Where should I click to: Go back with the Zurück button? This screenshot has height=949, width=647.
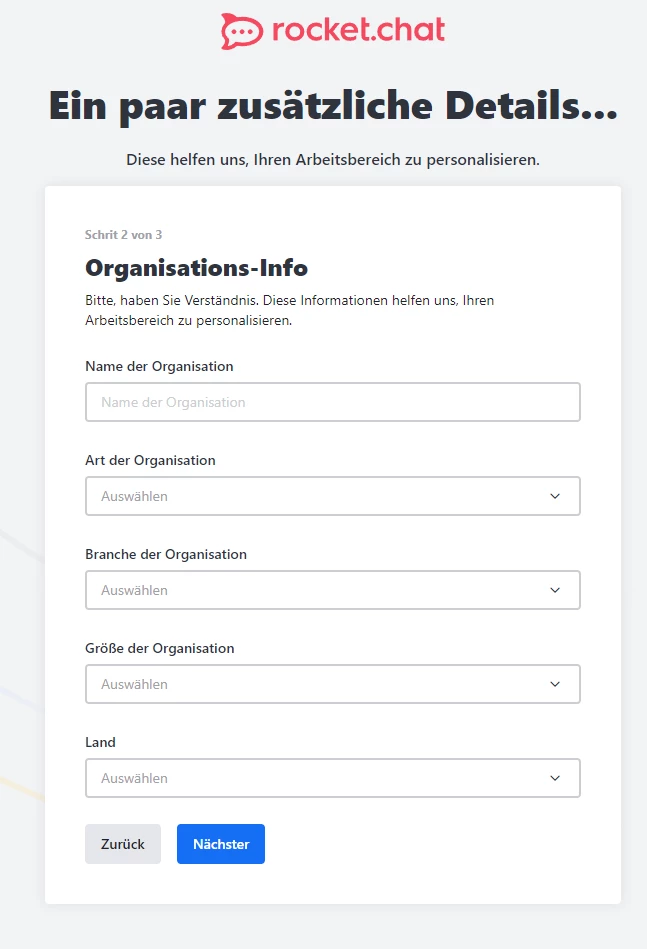coord(123,844)
